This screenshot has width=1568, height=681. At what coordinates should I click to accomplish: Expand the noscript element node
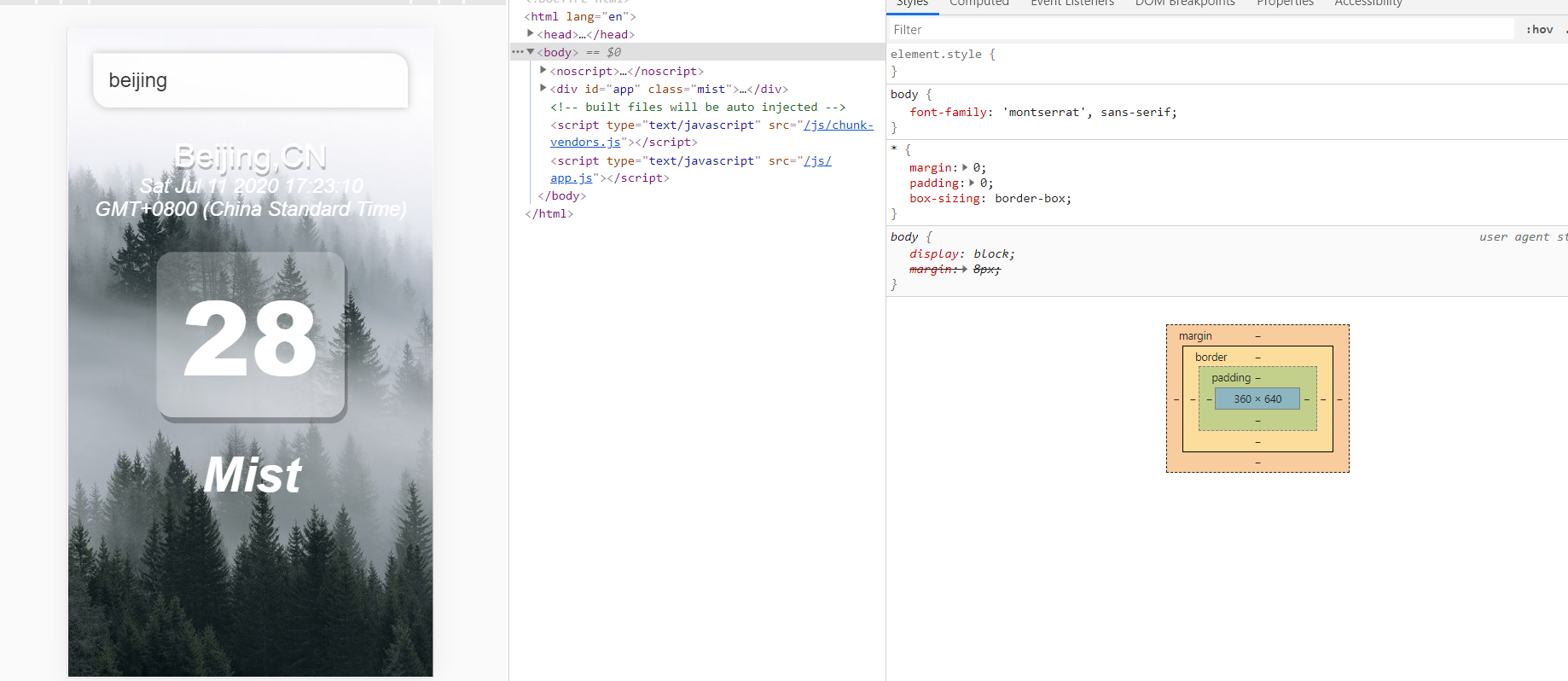point(543,71)
